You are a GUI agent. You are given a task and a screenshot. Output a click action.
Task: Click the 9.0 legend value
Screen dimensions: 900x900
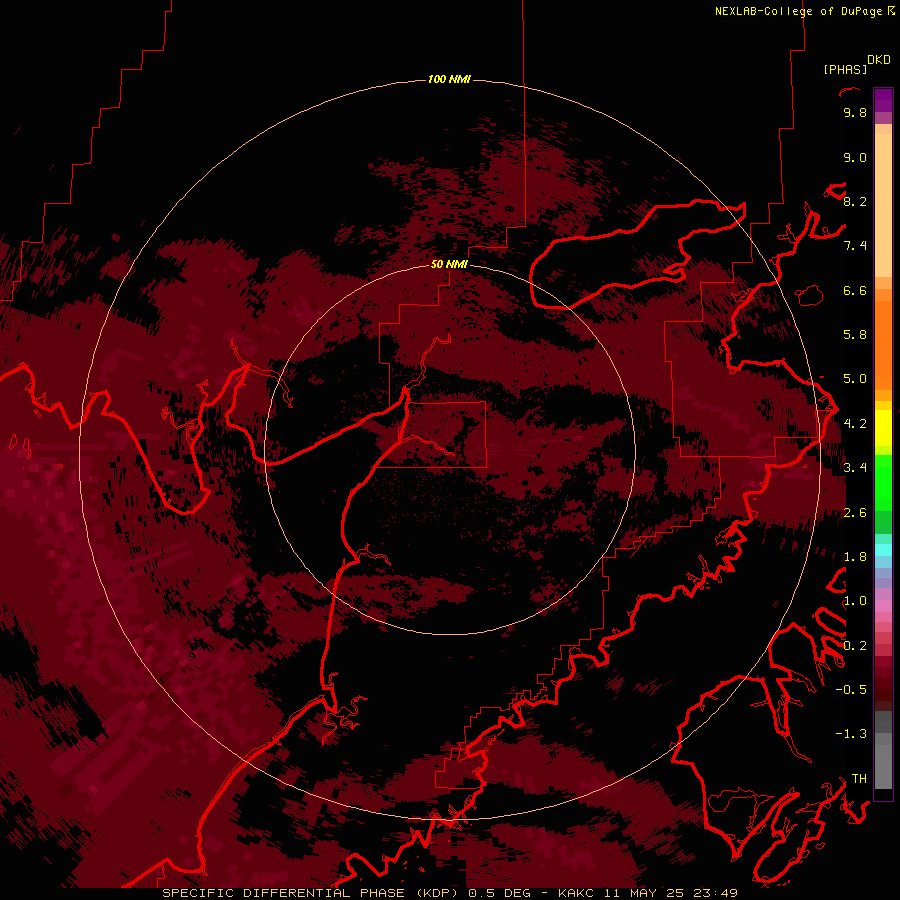pyautogui.click(x=855, y=157)
